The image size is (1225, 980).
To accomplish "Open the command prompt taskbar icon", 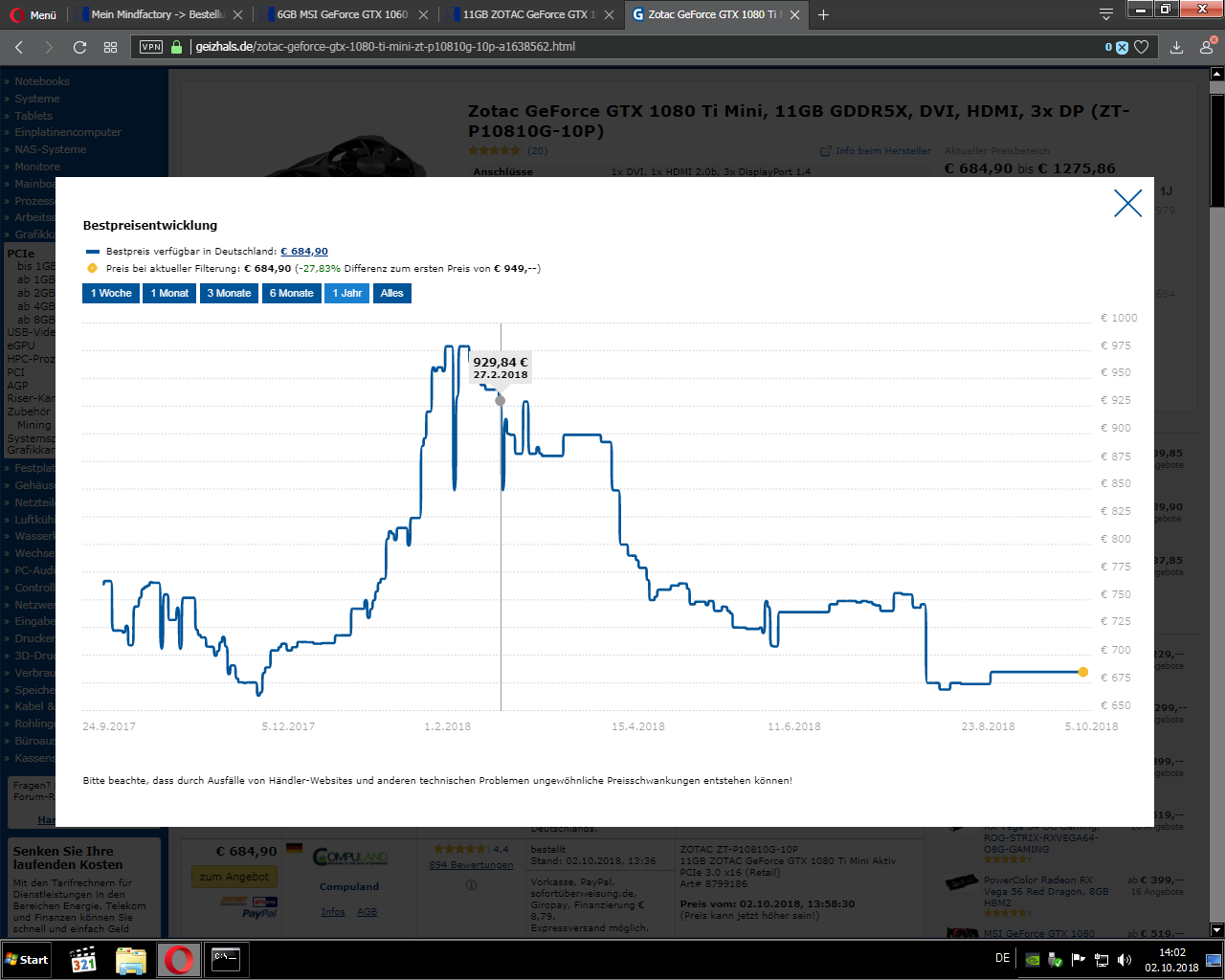I will point(226,960).
